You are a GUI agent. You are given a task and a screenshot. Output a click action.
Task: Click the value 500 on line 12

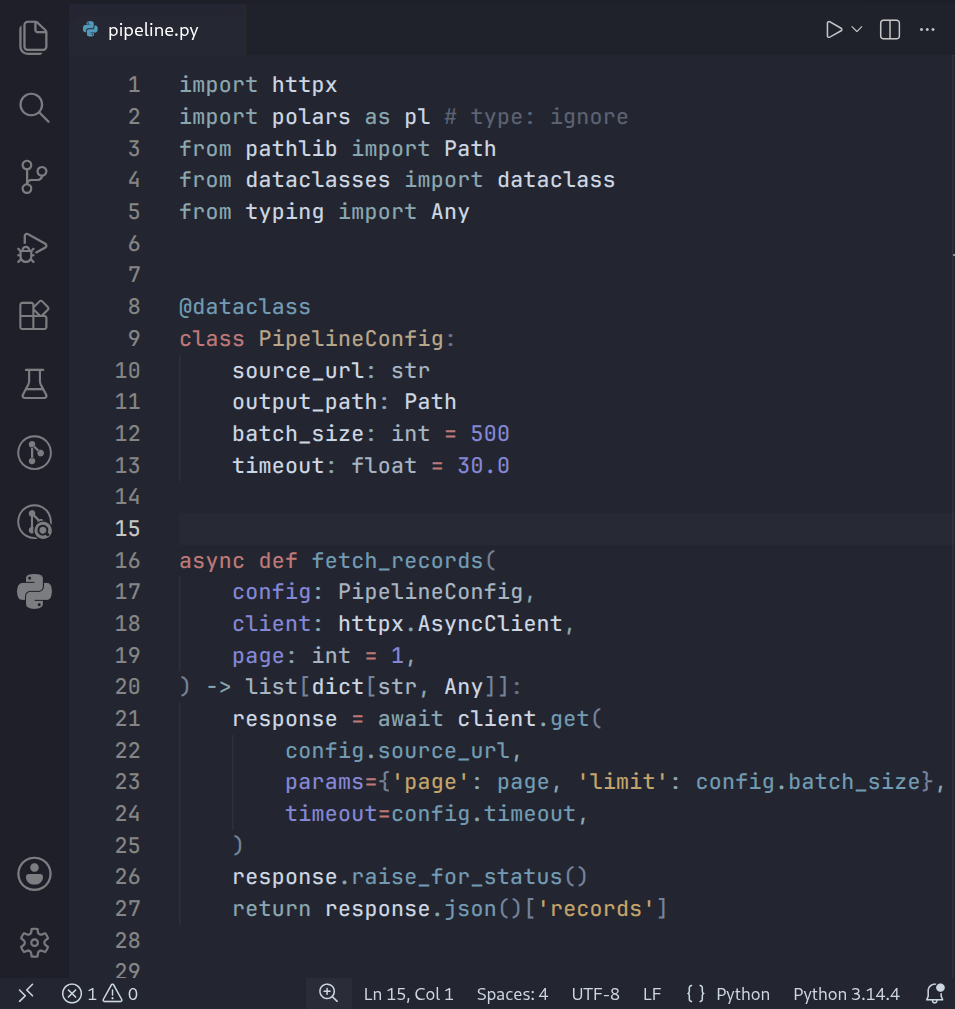[x=490, y=434]
